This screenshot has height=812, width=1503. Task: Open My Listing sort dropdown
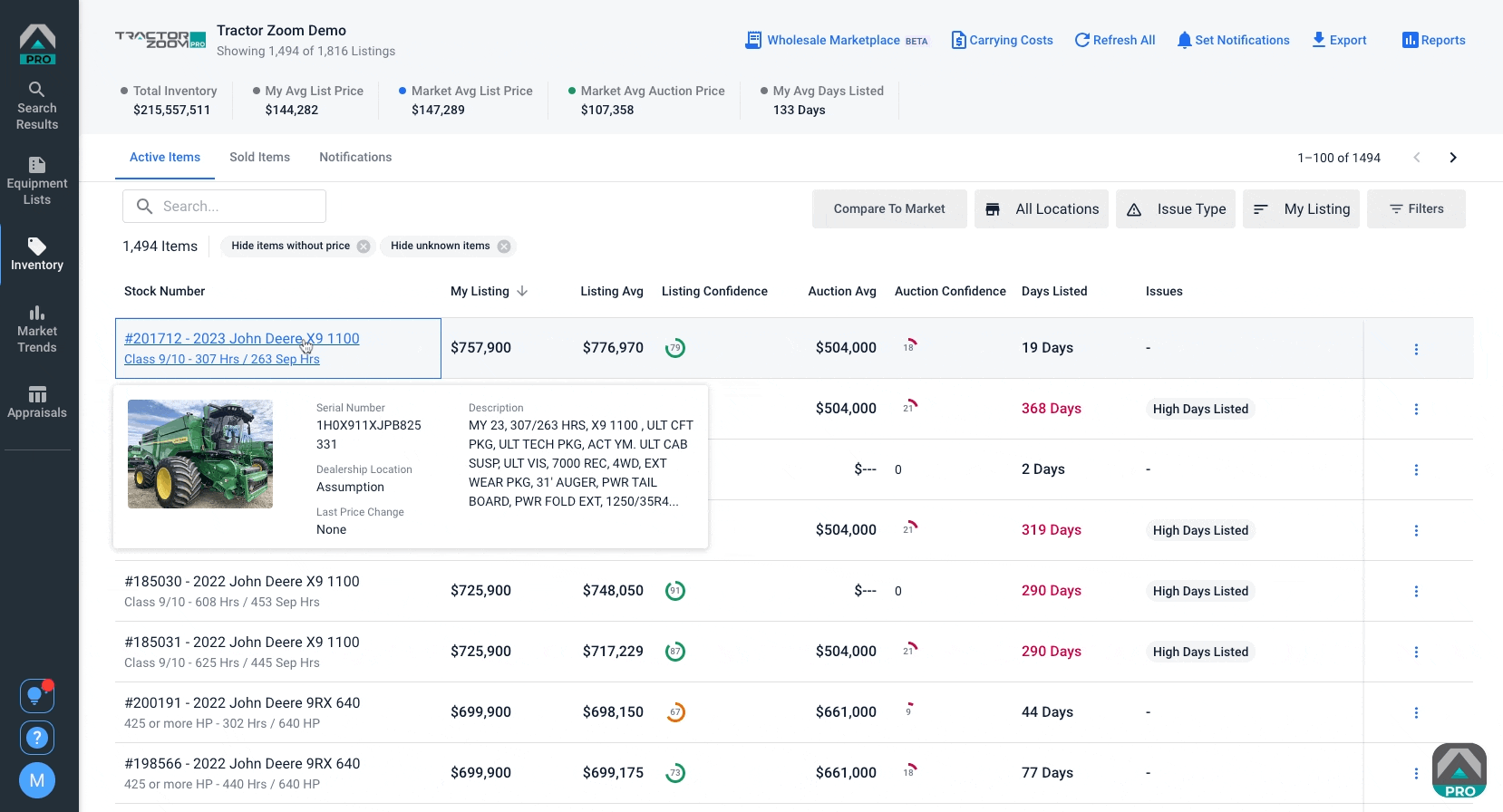1301,208
